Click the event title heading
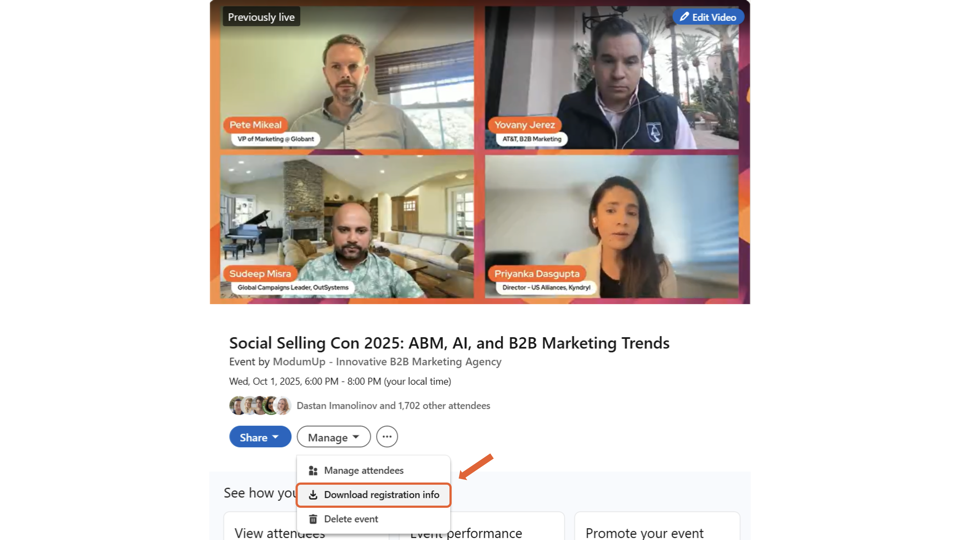The image size is (960, 540). click(449, 343)
